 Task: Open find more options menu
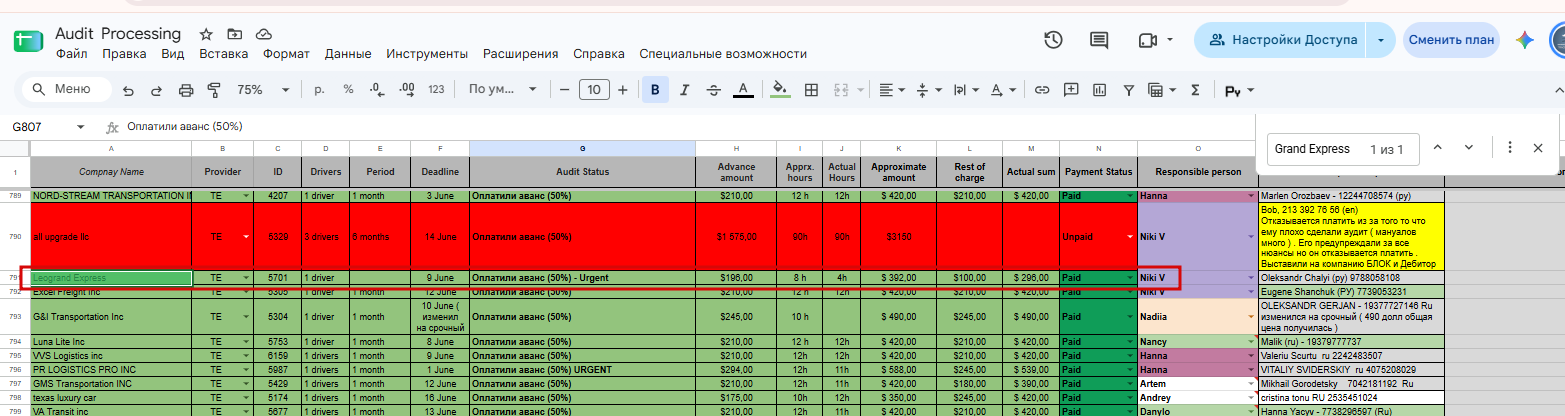(1510, 148)
